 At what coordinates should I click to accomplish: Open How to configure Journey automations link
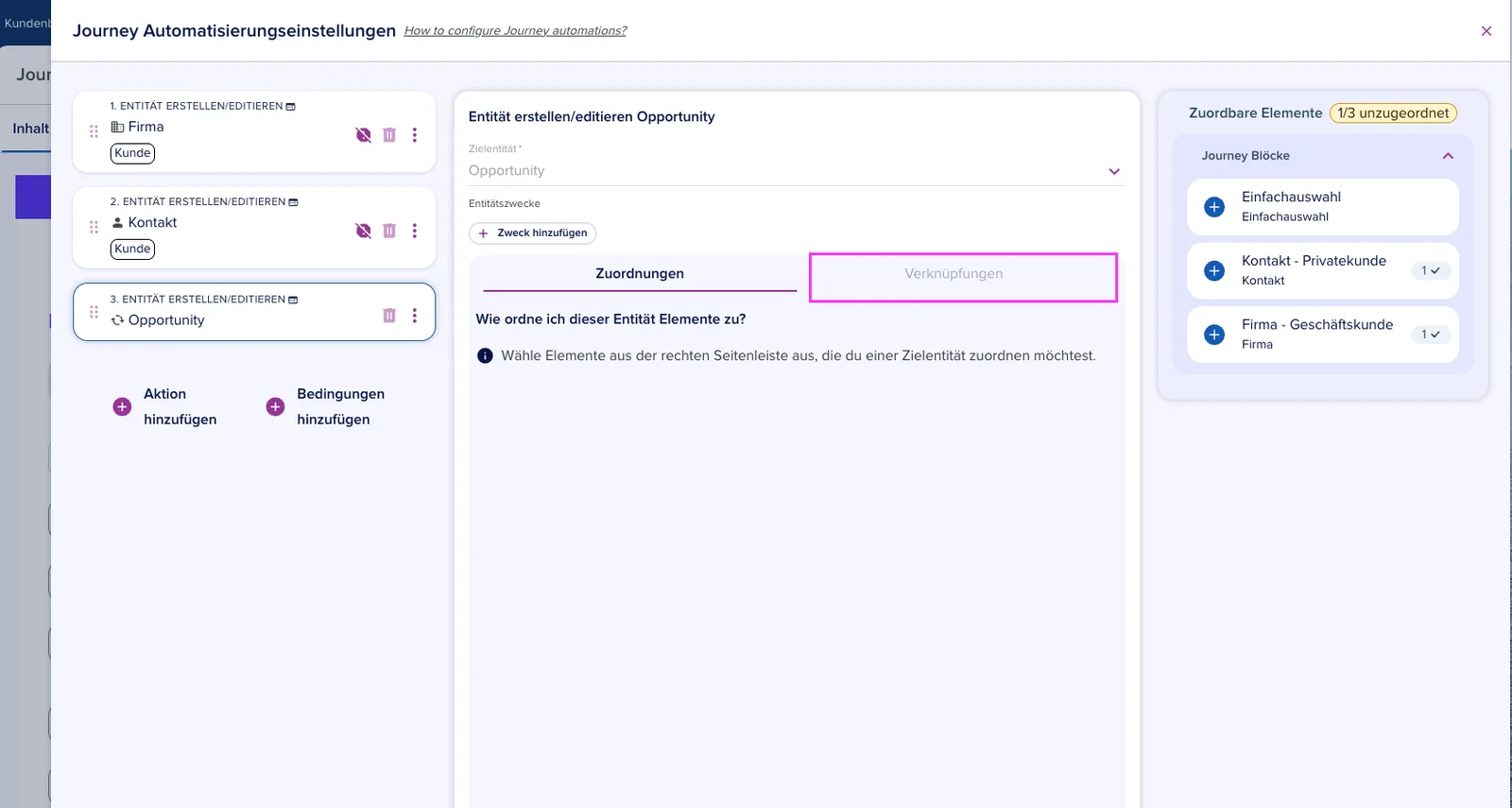(515, 31)
